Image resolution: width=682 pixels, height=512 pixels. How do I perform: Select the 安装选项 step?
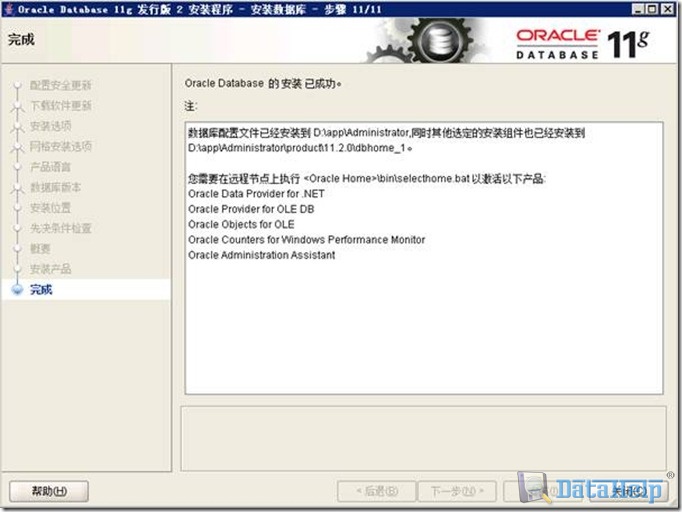point(50,126)
